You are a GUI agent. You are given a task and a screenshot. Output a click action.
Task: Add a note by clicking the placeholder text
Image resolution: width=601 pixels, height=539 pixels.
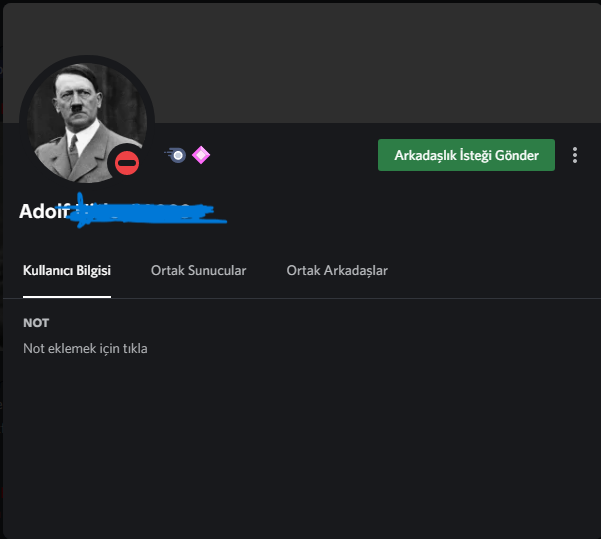(85, 348)
